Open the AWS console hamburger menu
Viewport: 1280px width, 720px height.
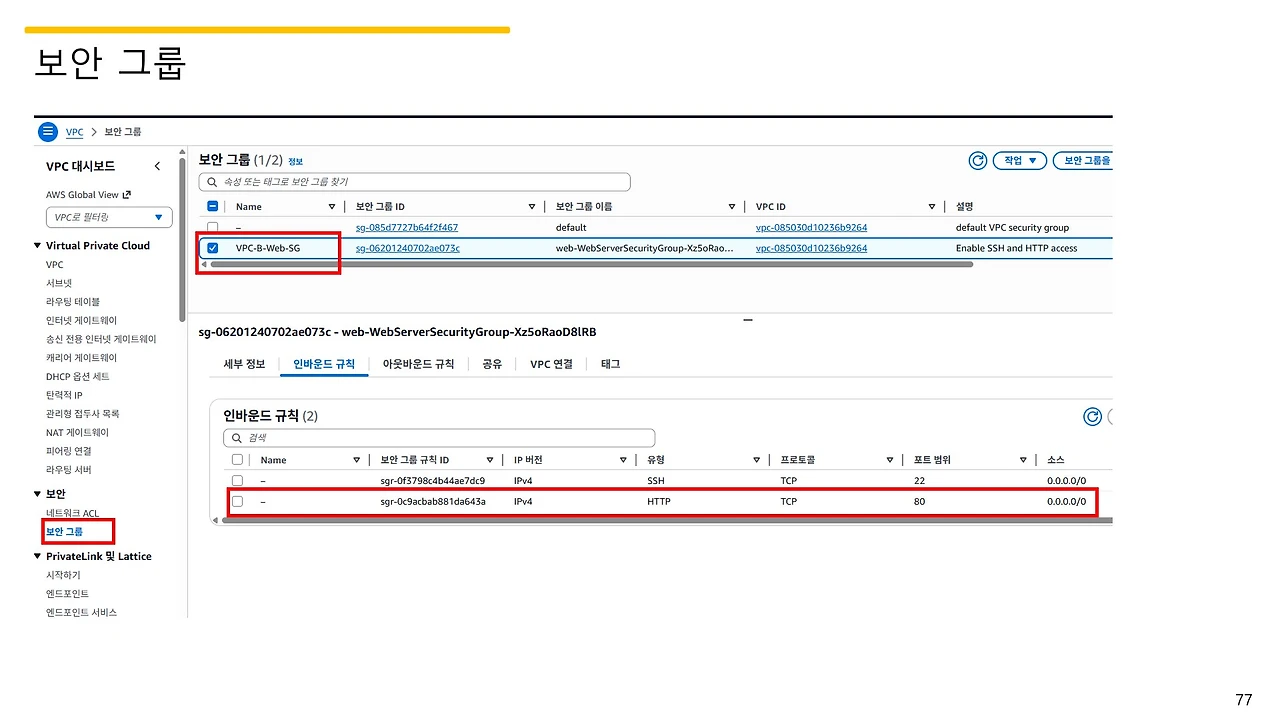click(48, 132)
